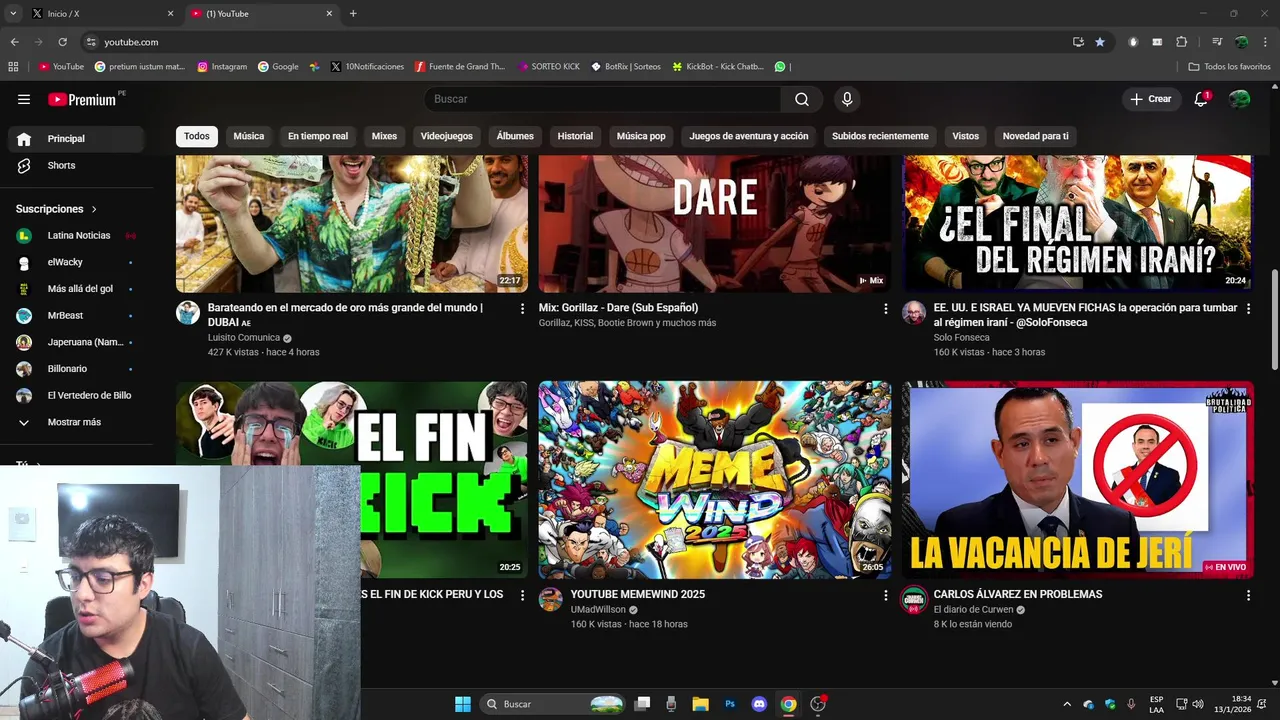This screenshot has width=1280, height=720.
Task: Open Solo Fonseca channel avatar
Action: 914,313
